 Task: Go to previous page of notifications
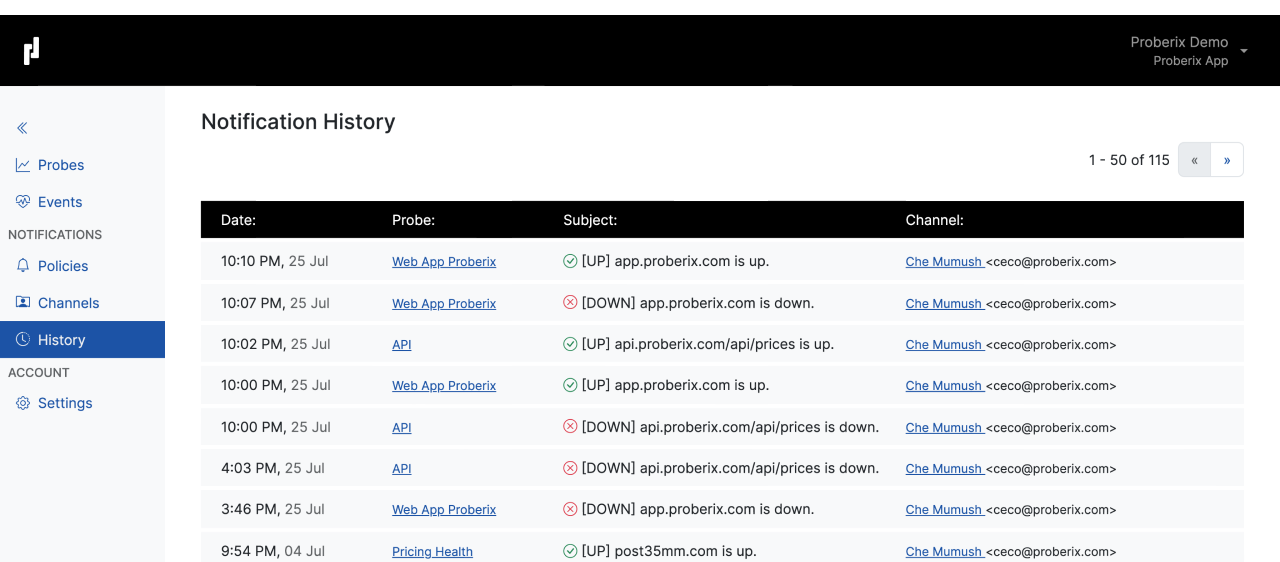(1194, 160)
